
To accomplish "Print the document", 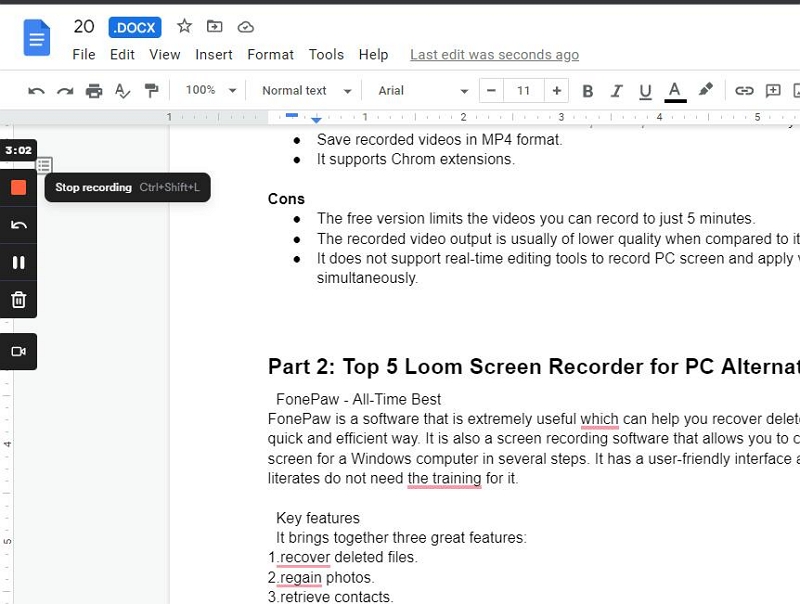I will pyautogui.click(x=94, y=91).
